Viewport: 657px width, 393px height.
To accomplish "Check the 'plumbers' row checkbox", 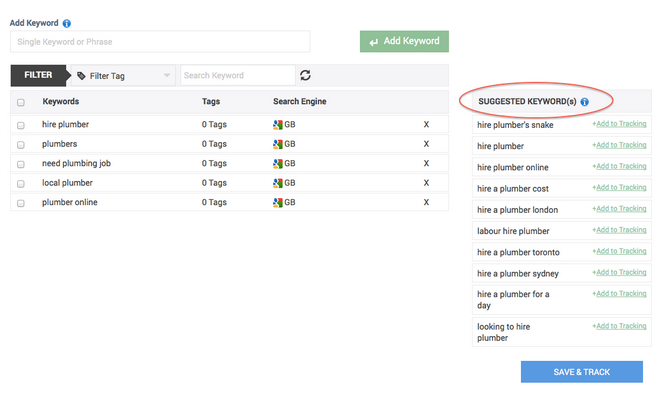I will click(21, 145).
